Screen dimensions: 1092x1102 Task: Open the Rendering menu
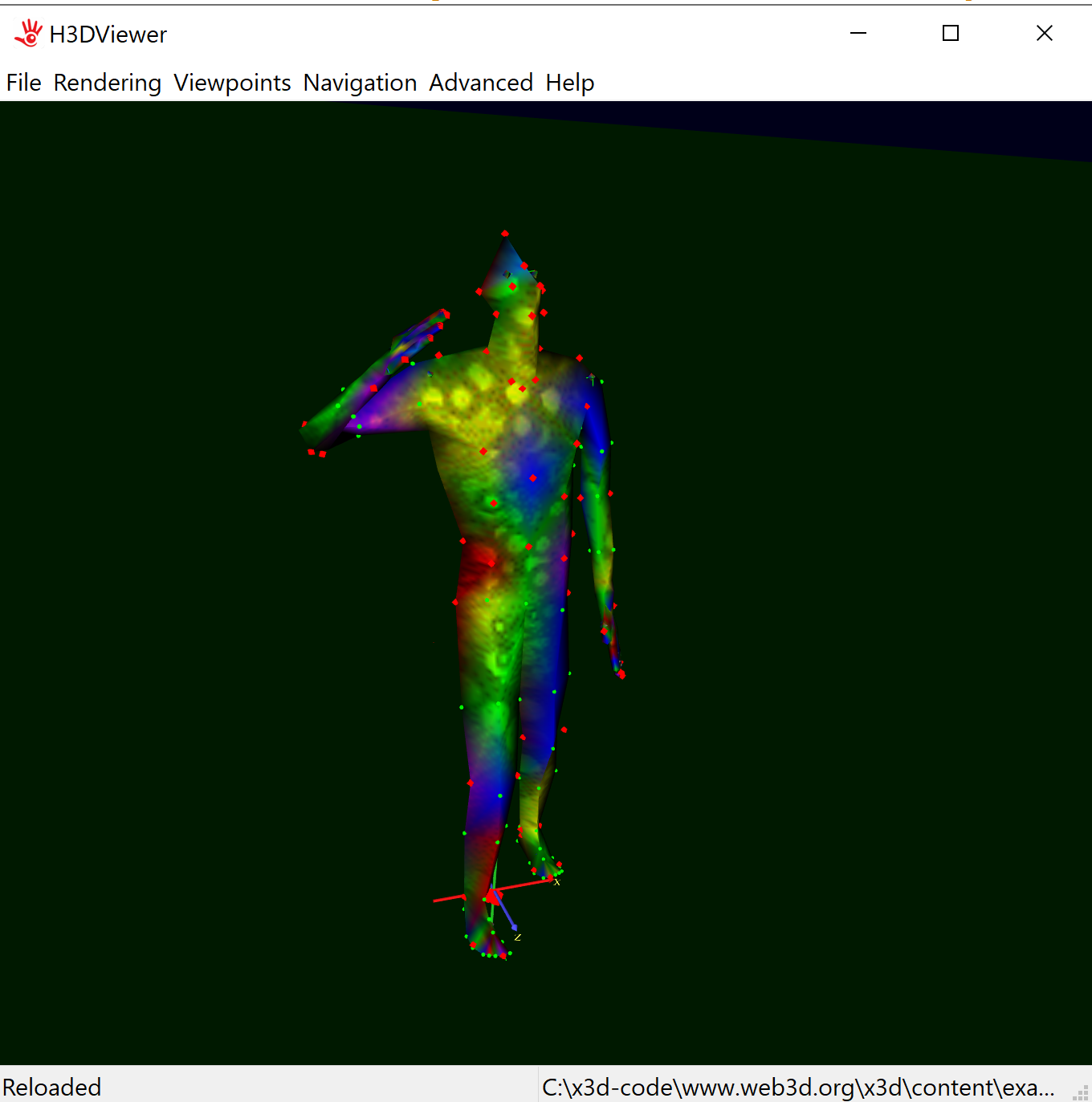coord(108,83)
